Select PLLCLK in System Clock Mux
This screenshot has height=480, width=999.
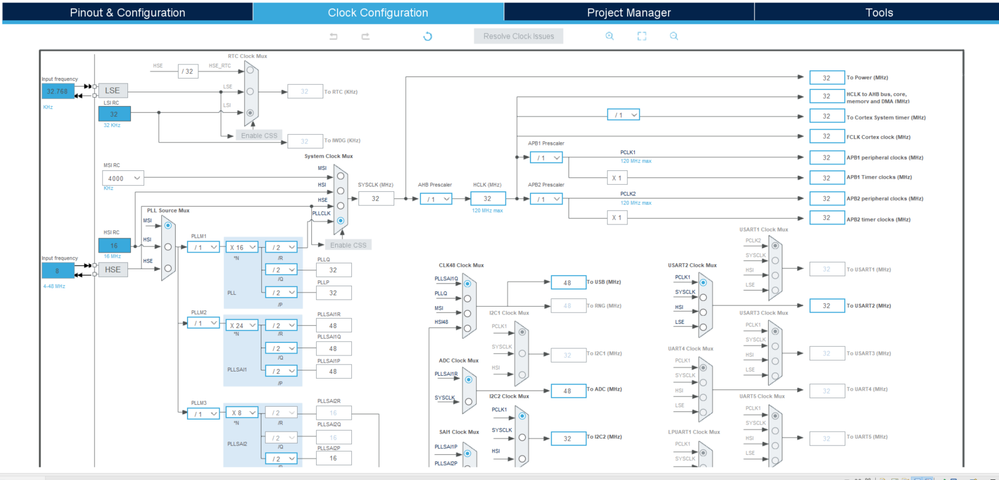341,221
